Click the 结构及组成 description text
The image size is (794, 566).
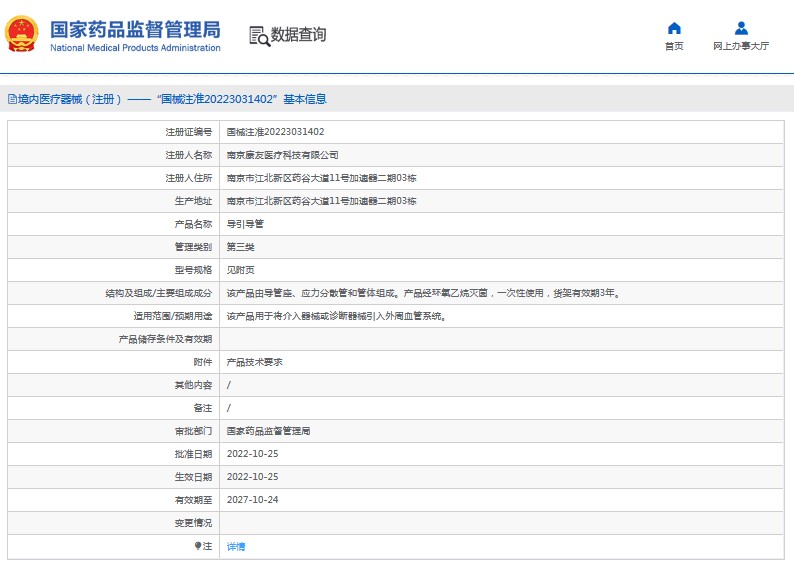click(x=423, y=293)
